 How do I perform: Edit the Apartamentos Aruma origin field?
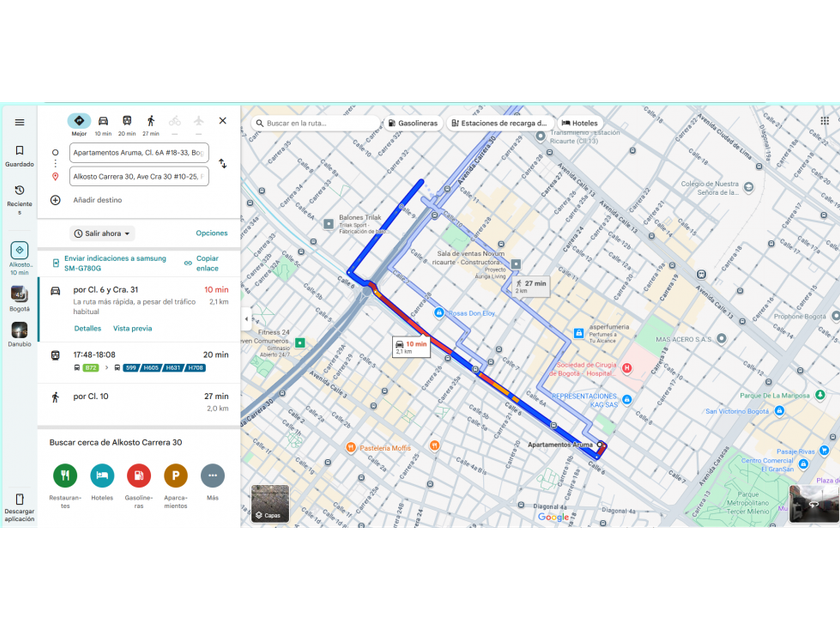coord(139,153)
